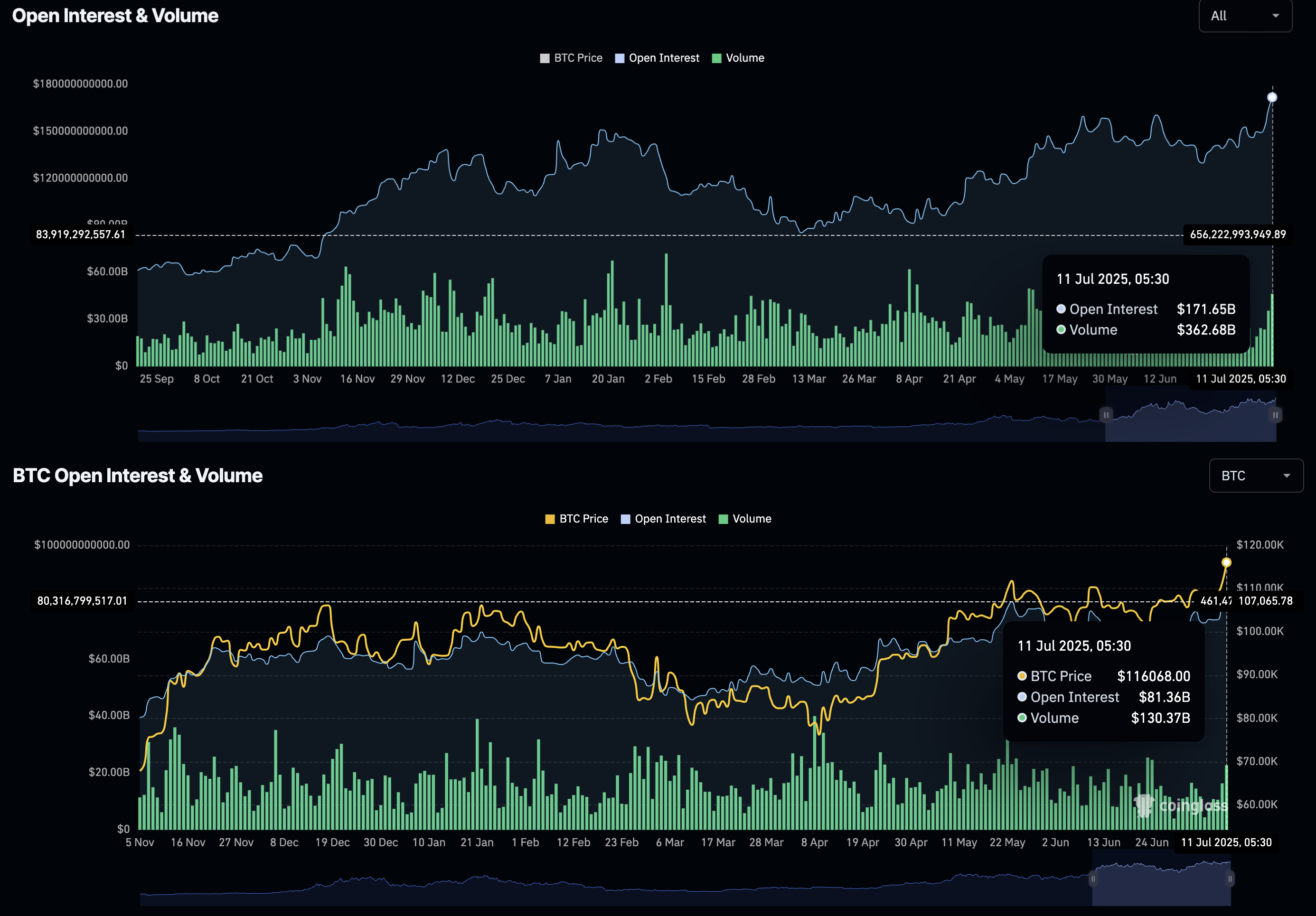The image size is (1316, 916).
Task: Toggle Open Interest legend in top chart
Action: pyautogui.click(x=657, y=58)
